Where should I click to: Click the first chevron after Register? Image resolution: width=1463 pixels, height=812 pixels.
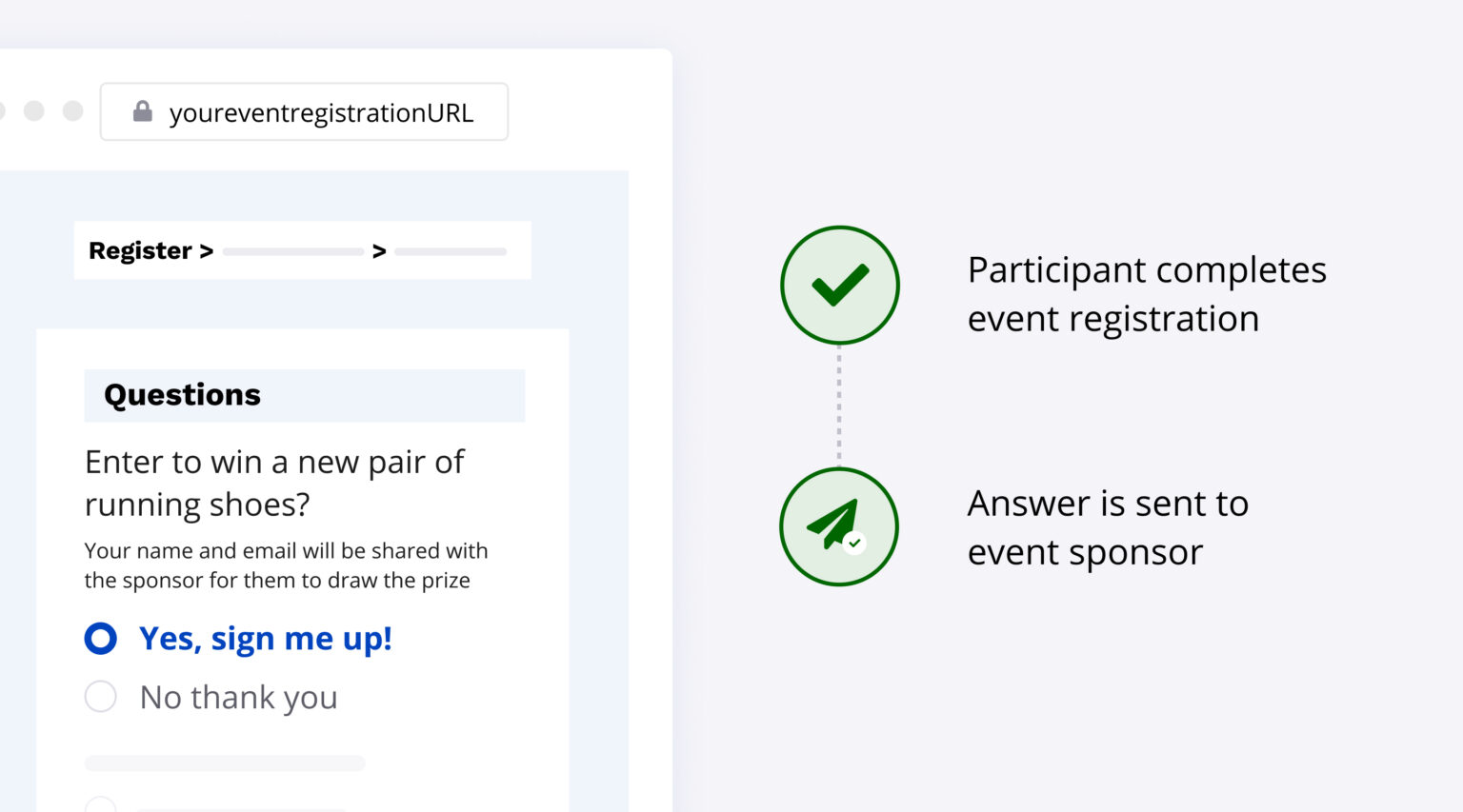point(206,251)
